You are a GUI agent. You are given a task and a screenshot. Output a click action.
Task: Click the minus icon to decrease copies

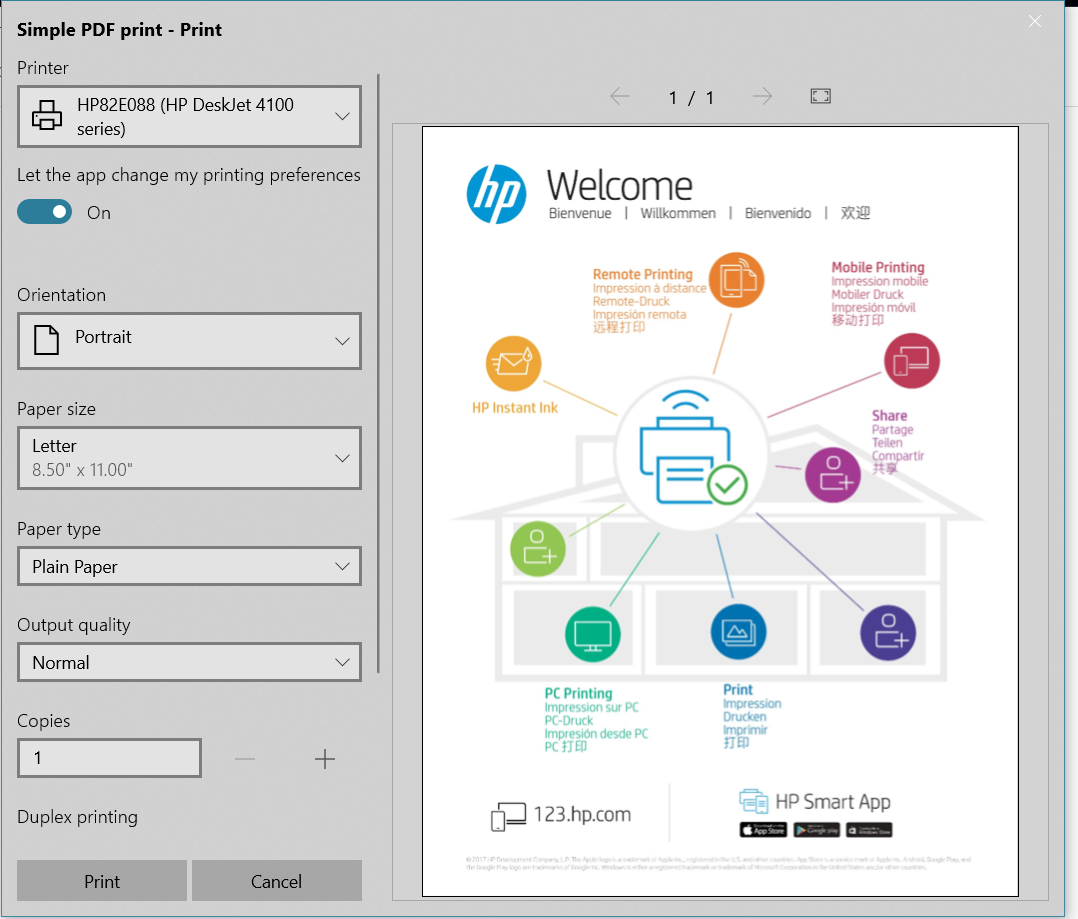[x=245, y=759]
